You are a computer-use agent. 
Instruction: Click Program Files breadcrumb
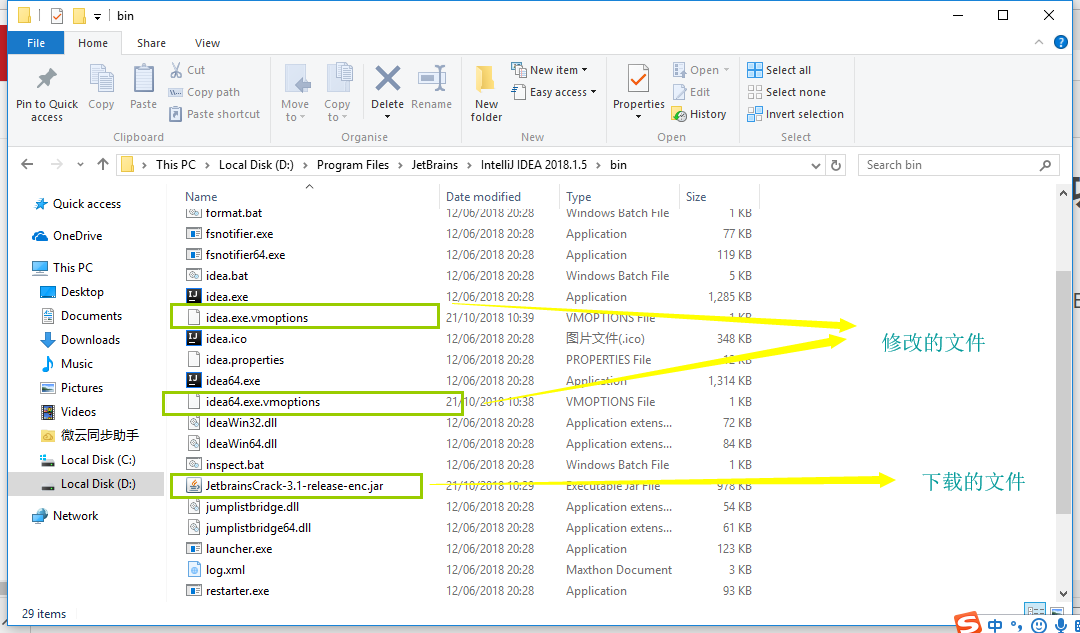click(353, 165)
